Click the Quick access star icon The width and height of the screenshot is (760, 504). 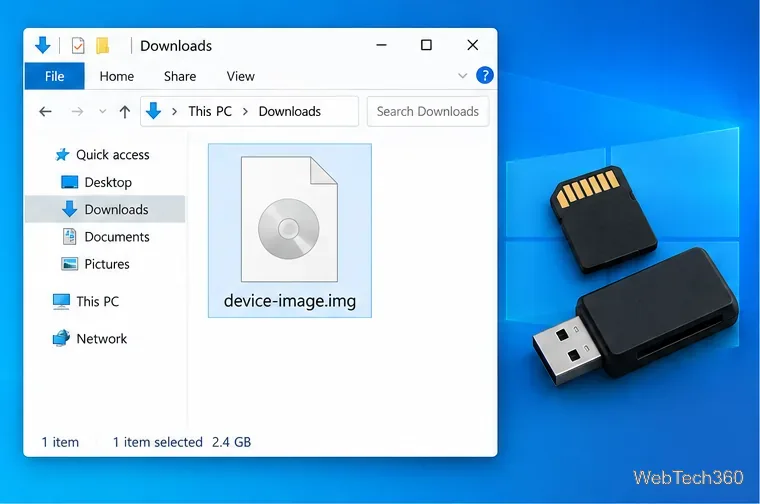coord(62,155)
